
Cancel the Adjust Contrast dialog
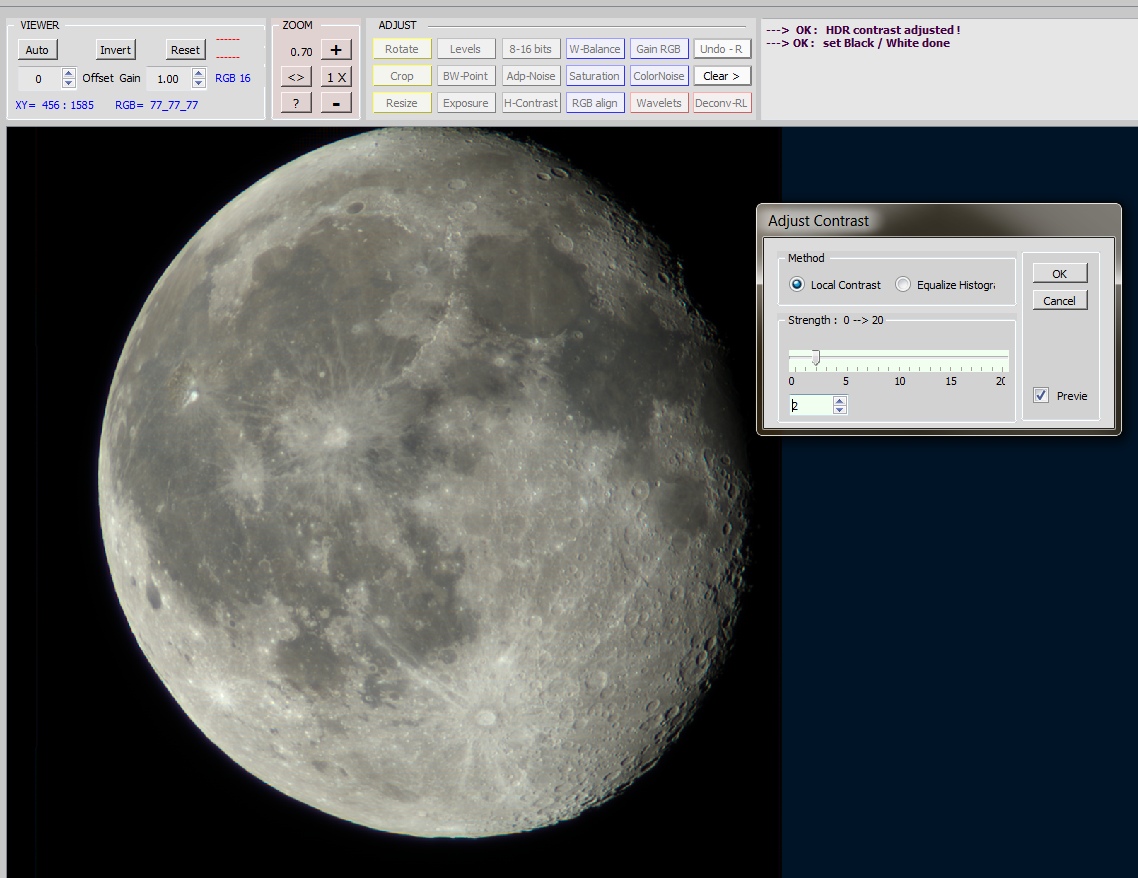coord(1059,301)
